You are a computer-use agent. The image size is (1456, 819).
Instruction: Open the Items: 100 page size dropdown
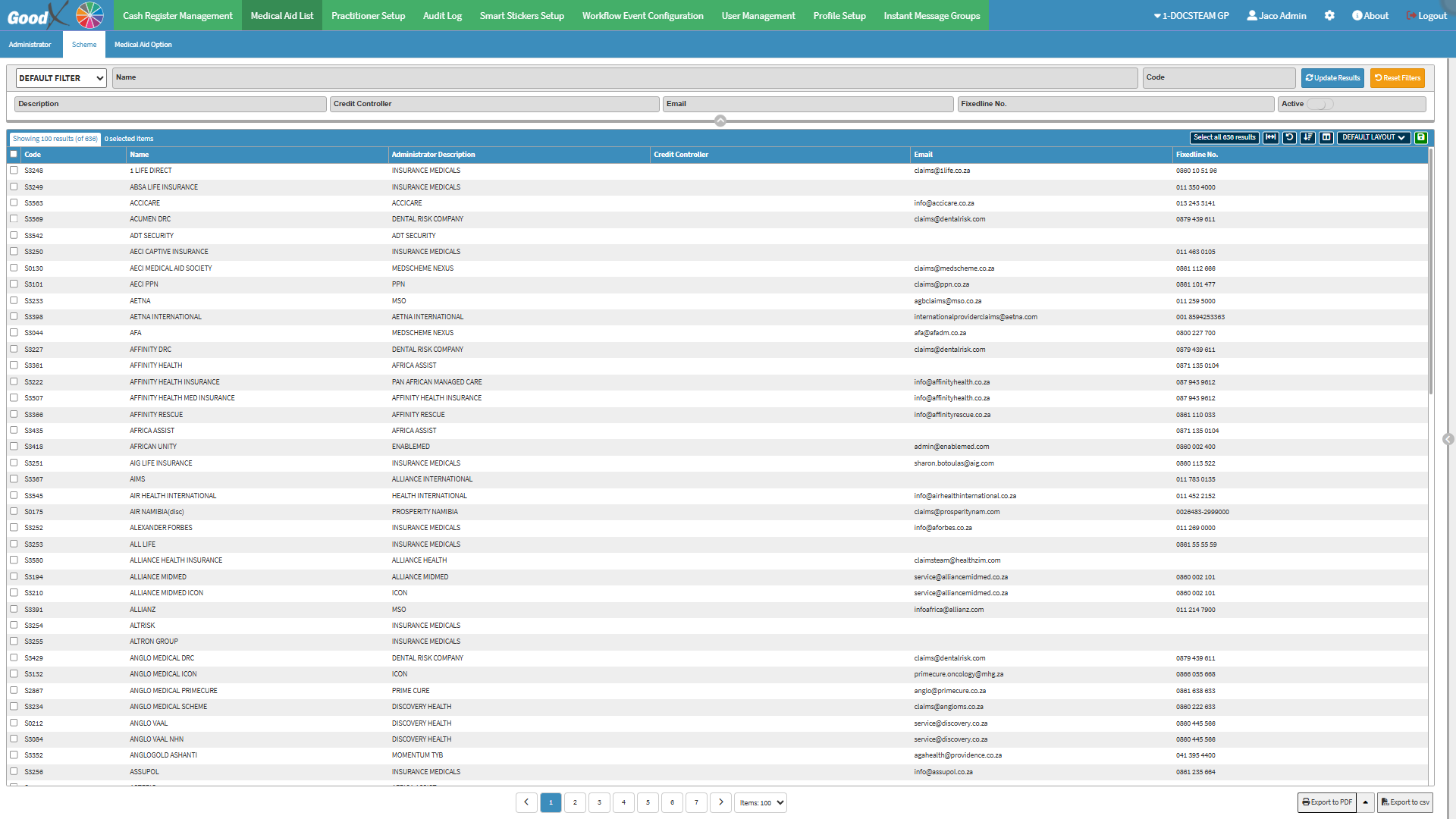tap(761, 802)
